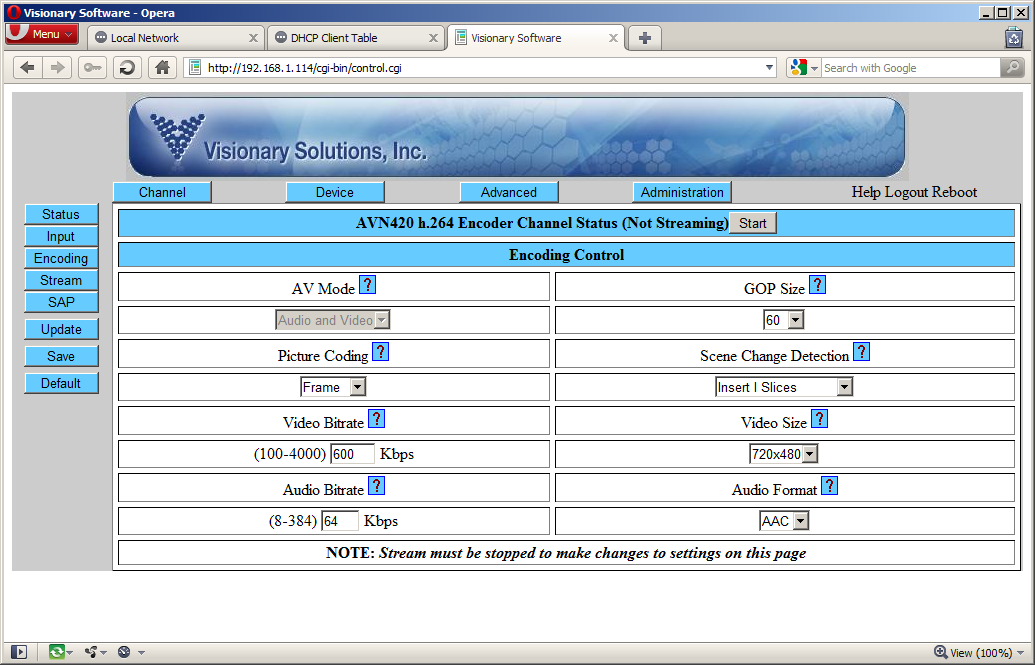Viewport: 1035px width, 665px height.
Task: Open SAP page in sidebar
Action: [61, 302]
